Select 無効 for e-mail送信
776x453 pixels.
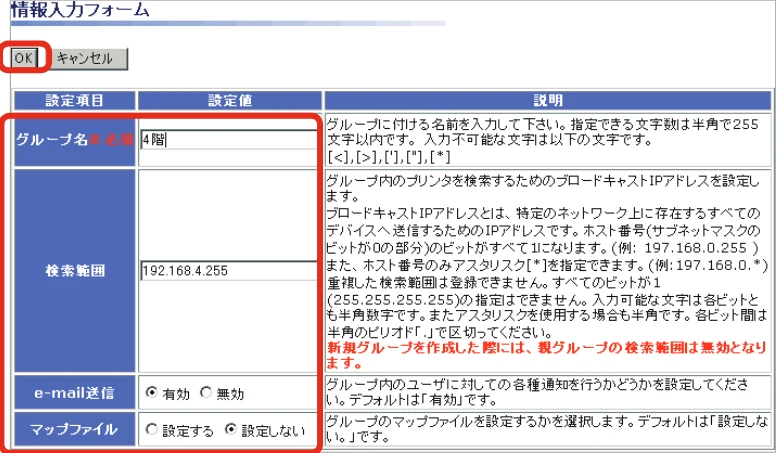pyautogui.click(x=206, y=393)
